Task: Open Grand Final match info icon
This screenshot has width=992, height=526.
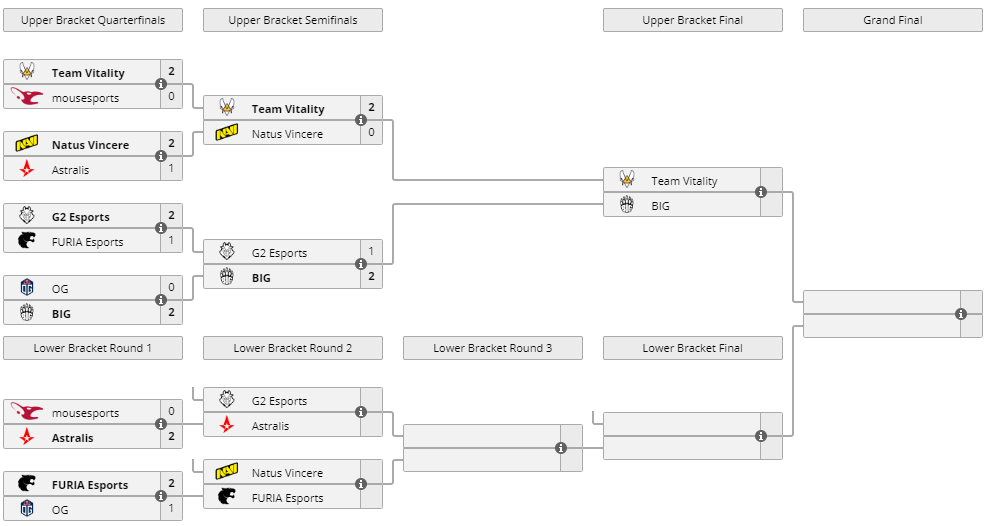Action: [x=961, y=314]
